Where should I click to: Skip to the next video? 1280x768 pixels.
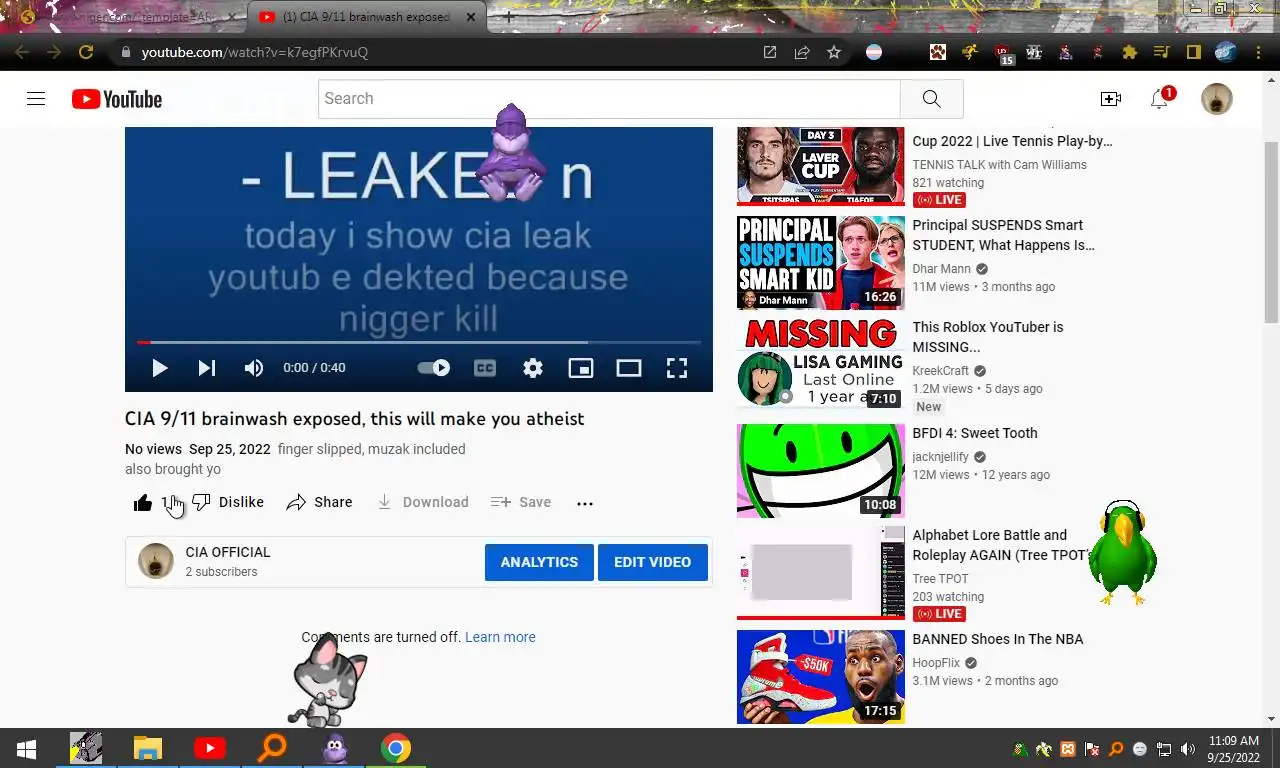click(207, 368)
